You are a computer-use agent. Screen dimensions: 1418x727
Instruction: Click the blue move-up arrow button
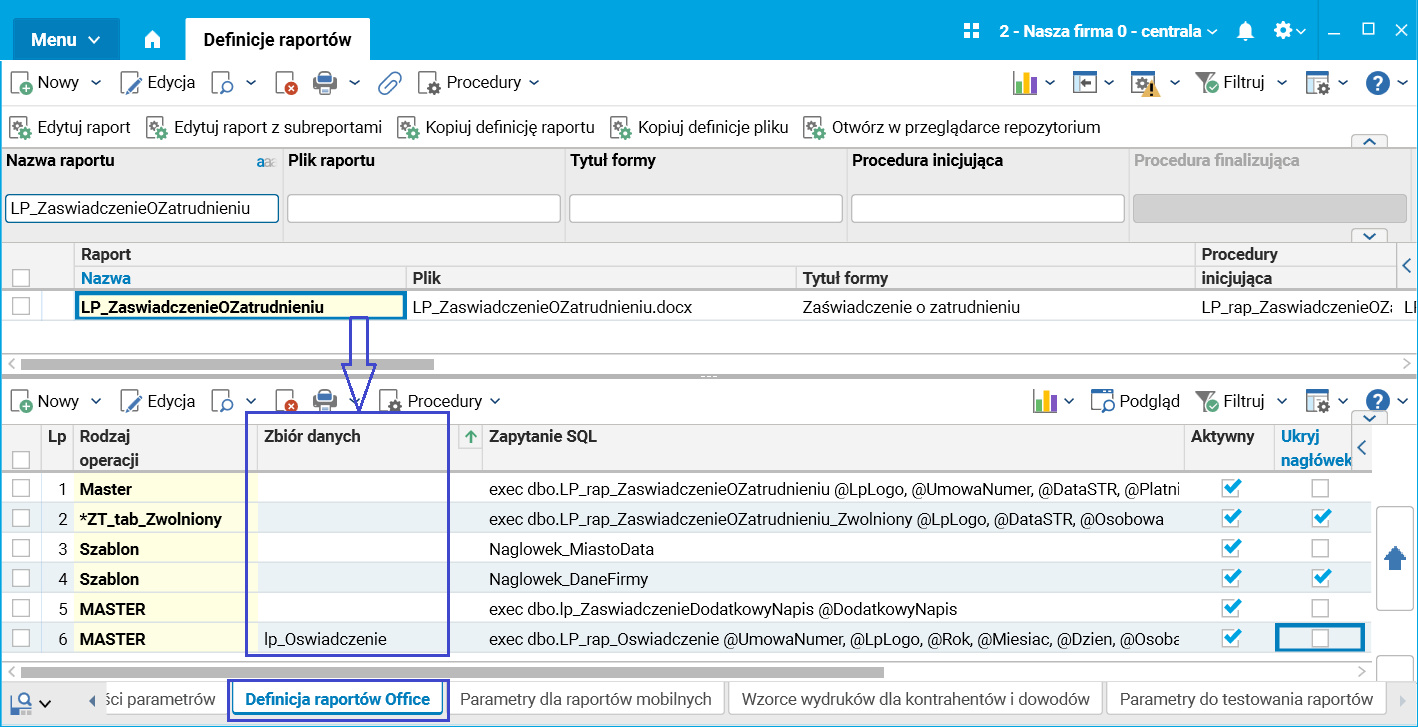[x=1395, y=559]
